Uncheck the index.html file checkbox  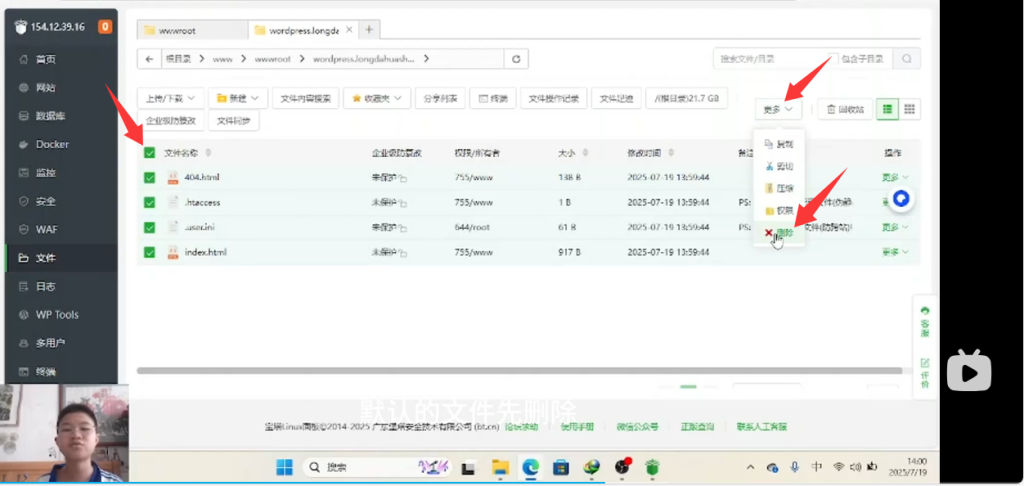[x=150, y=252]
